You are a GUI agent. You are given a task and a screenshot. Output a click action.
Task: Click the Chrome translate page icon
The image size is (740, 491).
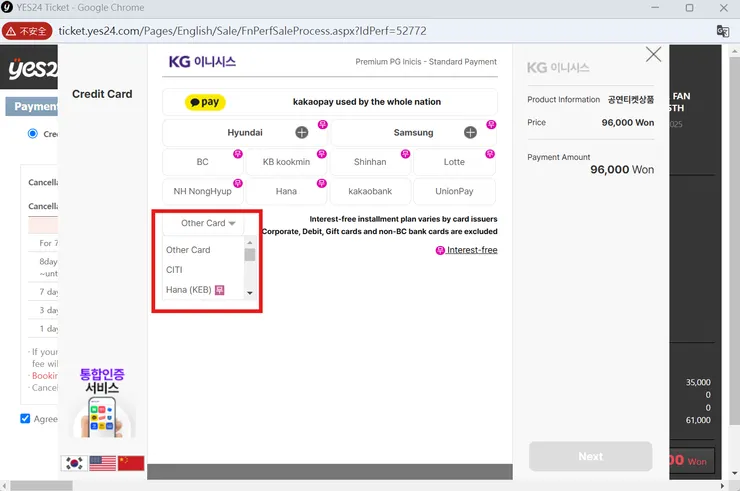point(723,31)
